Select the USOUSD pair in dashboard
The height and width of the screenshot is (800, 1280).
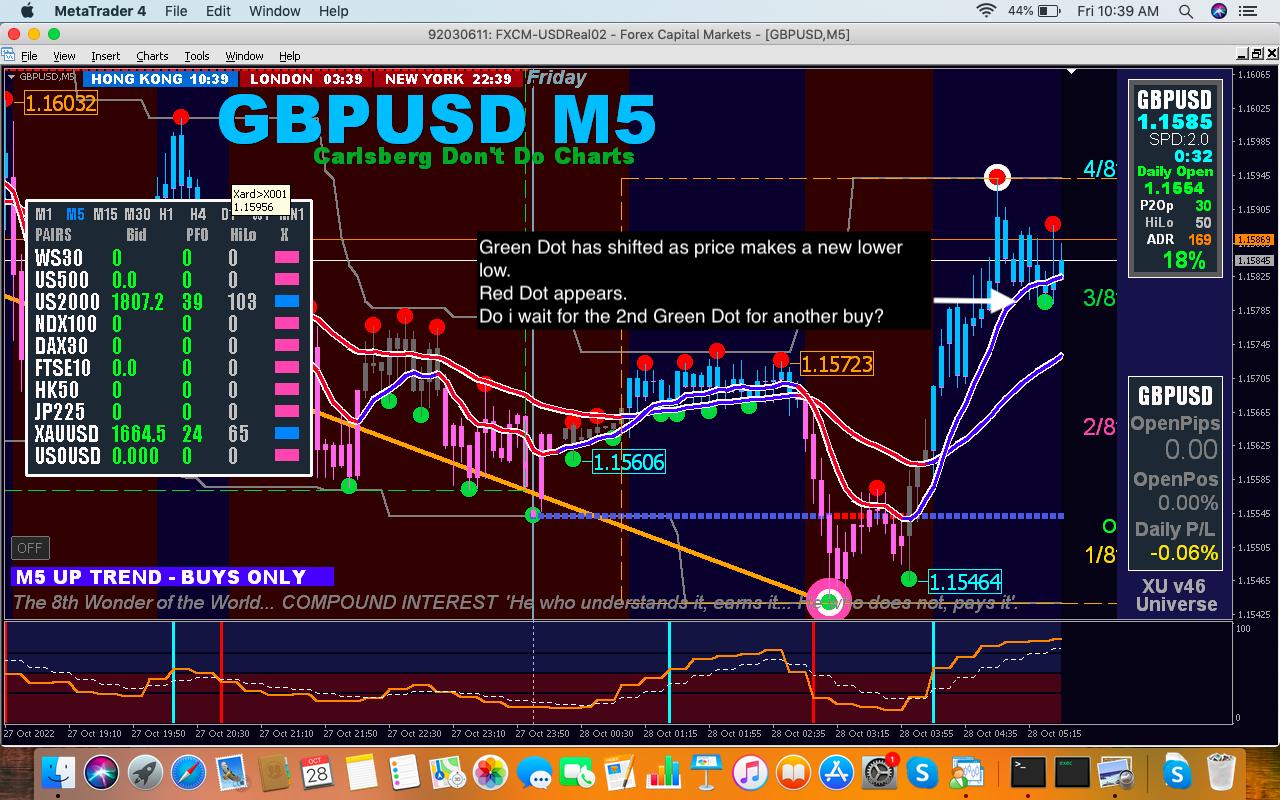(x=68, y=455)
